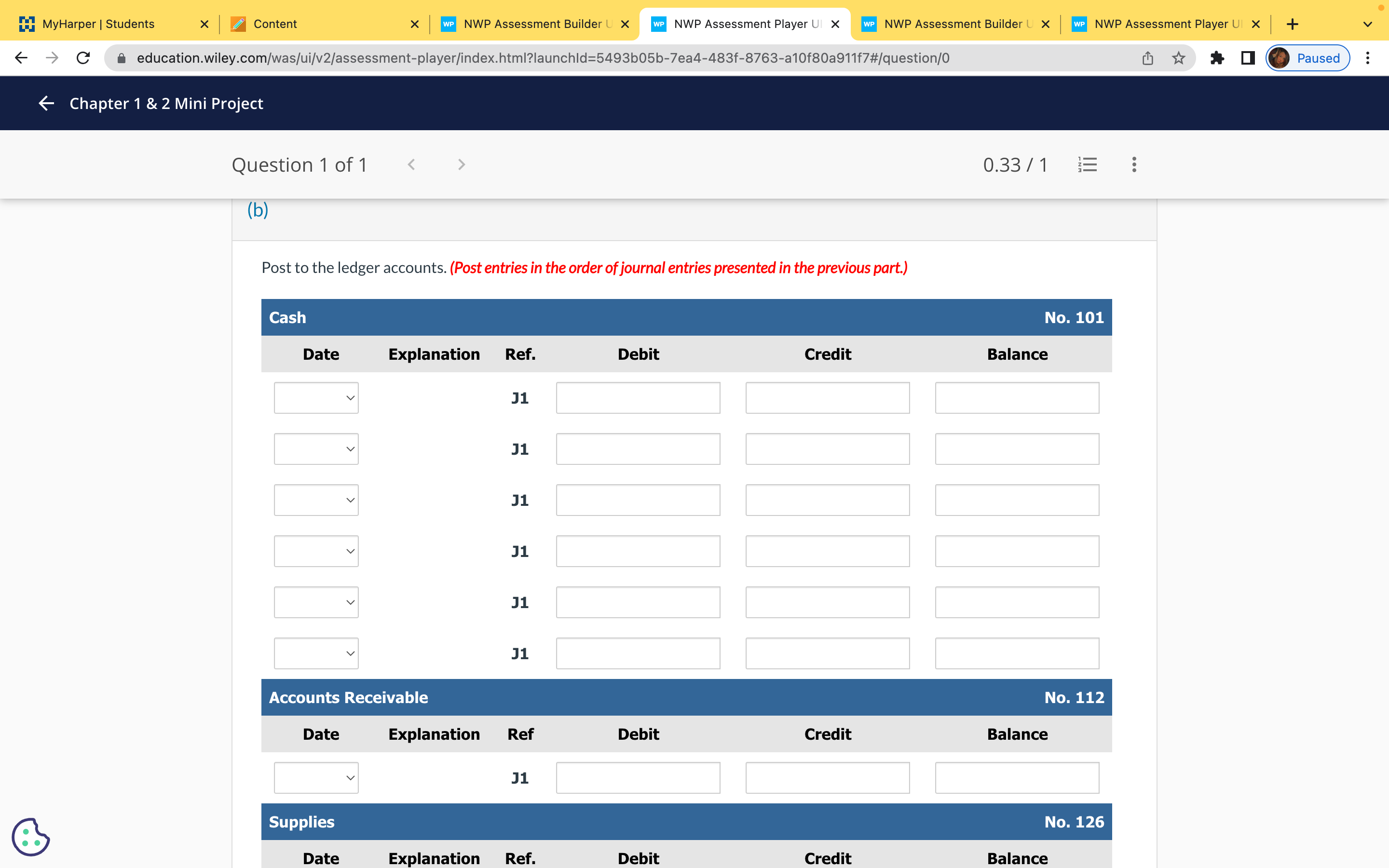1389x868 pixels.
Task: Reload the current page
Action: coord(82,57)
